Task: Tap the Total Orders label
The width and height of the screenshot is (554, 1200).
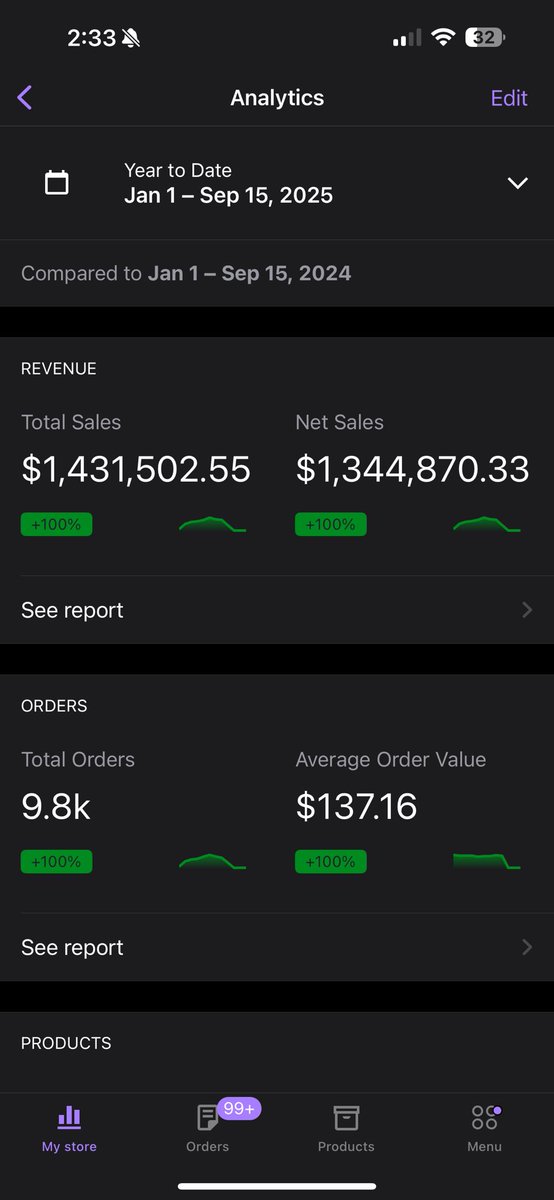Action: pyautogui.click(x=78, y=759)
